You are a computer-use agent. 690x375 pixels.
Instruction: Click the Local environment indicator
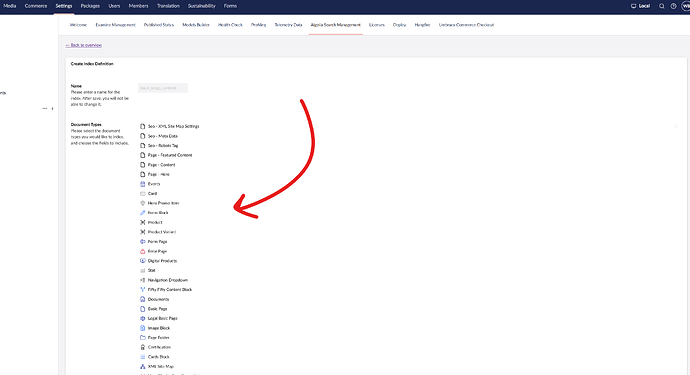[640, 6]
